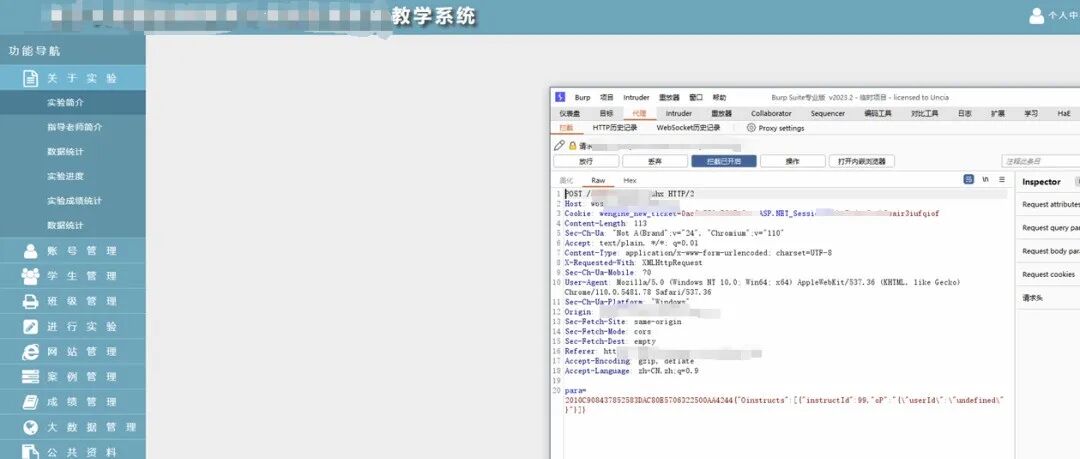The height and width of the screenshot is (459, 1080).
Task: Switch to the Collaborator tab
Action: pyautogui.click(x=771, y=114)
